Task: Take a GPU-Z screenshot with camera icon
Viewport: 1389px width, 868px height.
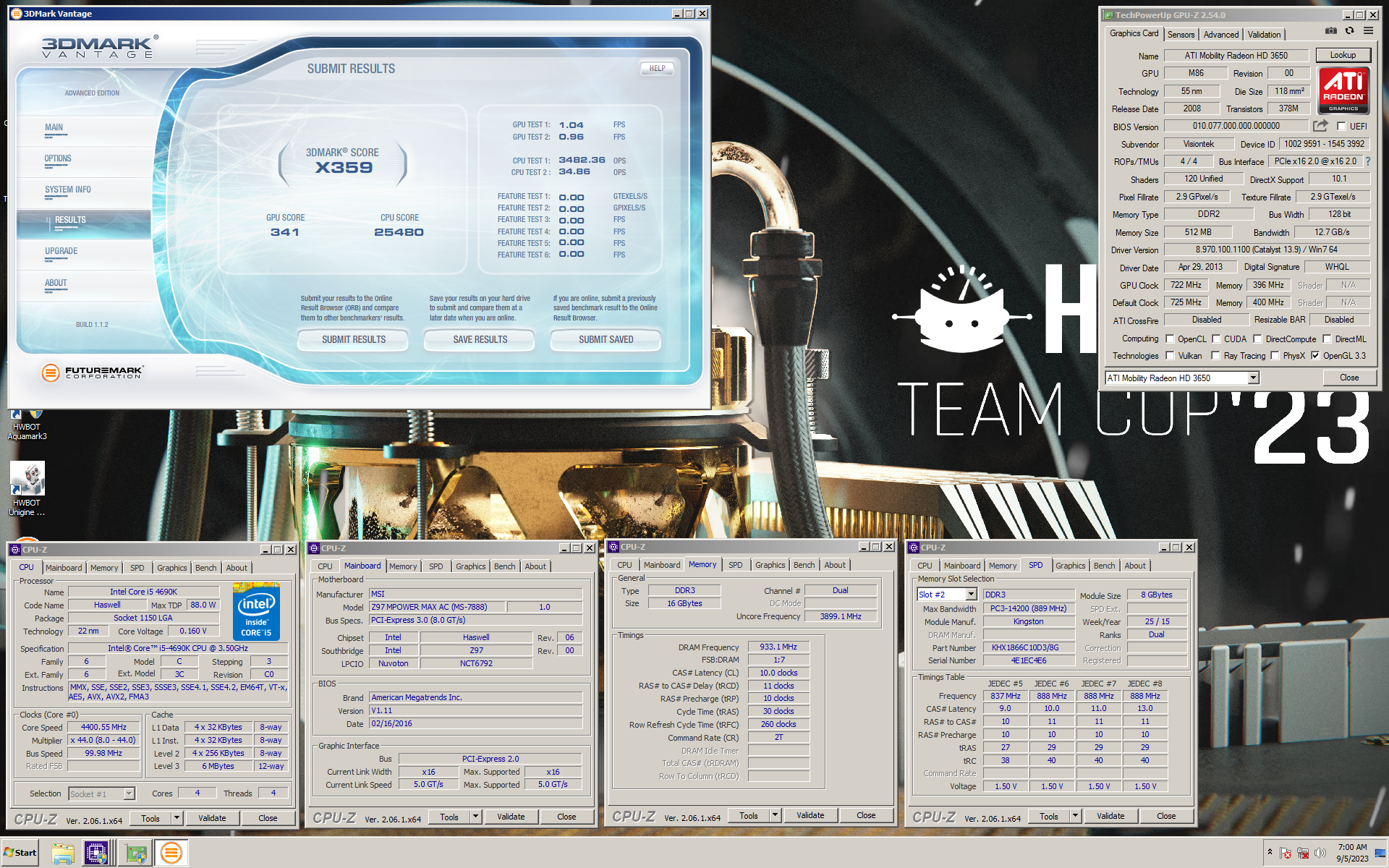Action: click(1330, 31)
